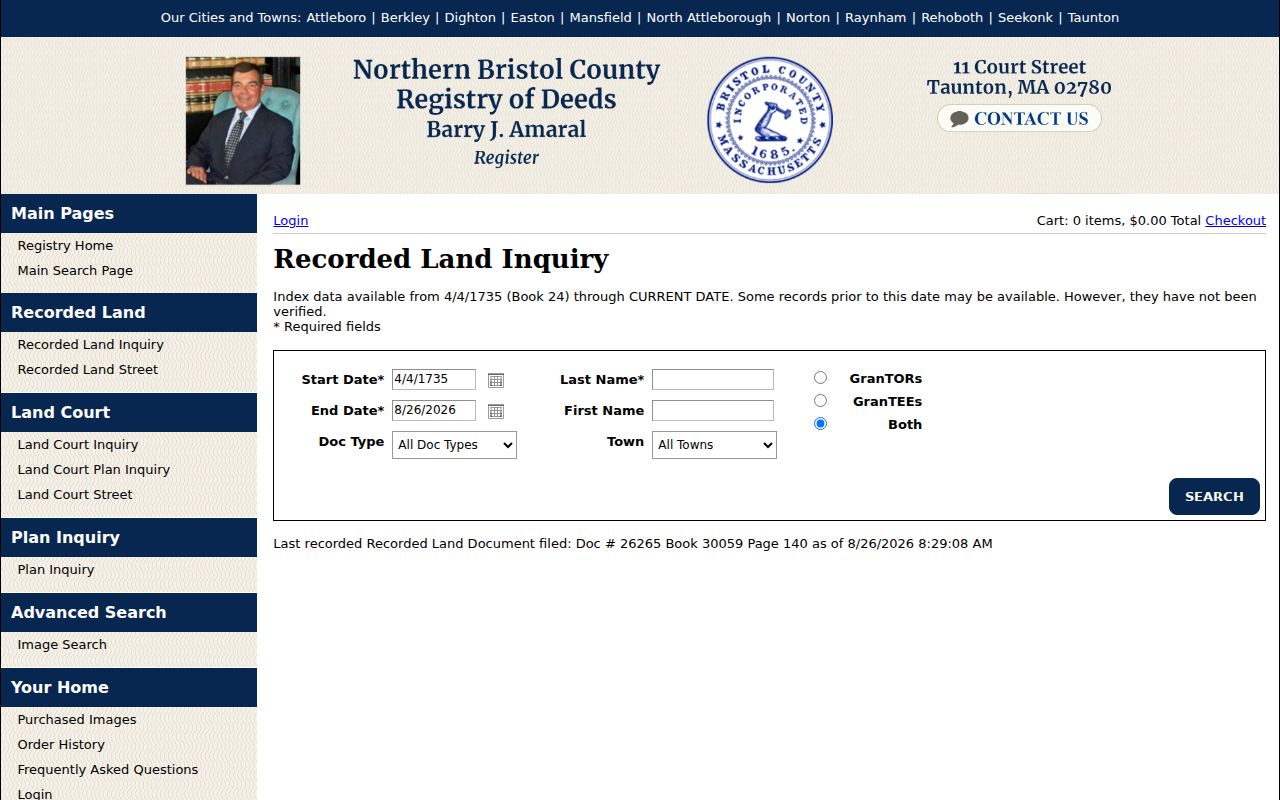Open Purchased Images sidebar link

(77, 720)
